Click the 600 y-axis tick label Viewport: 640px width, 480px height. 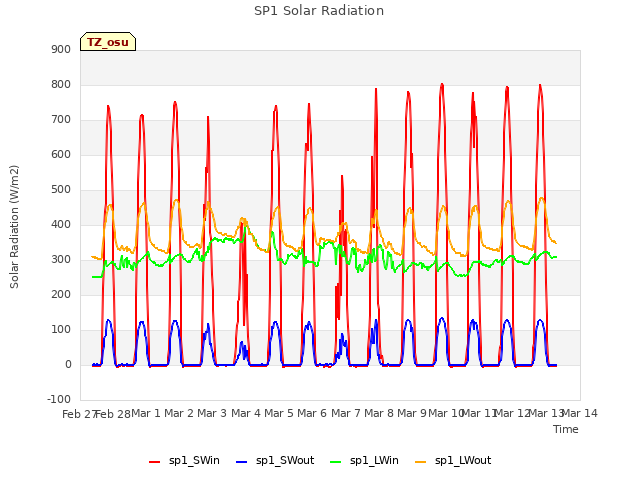click(61, 154)
